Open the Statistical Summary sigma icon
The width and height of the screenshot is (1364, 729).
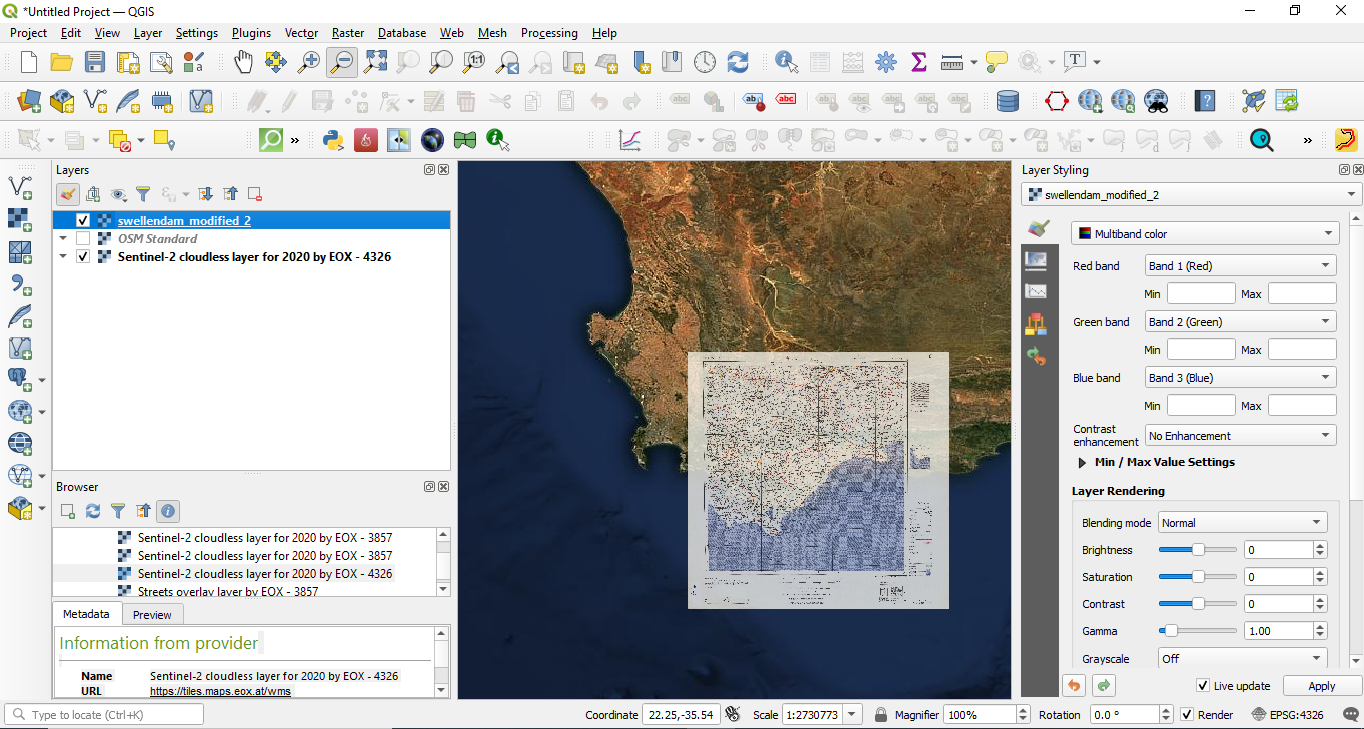point(919,62)
